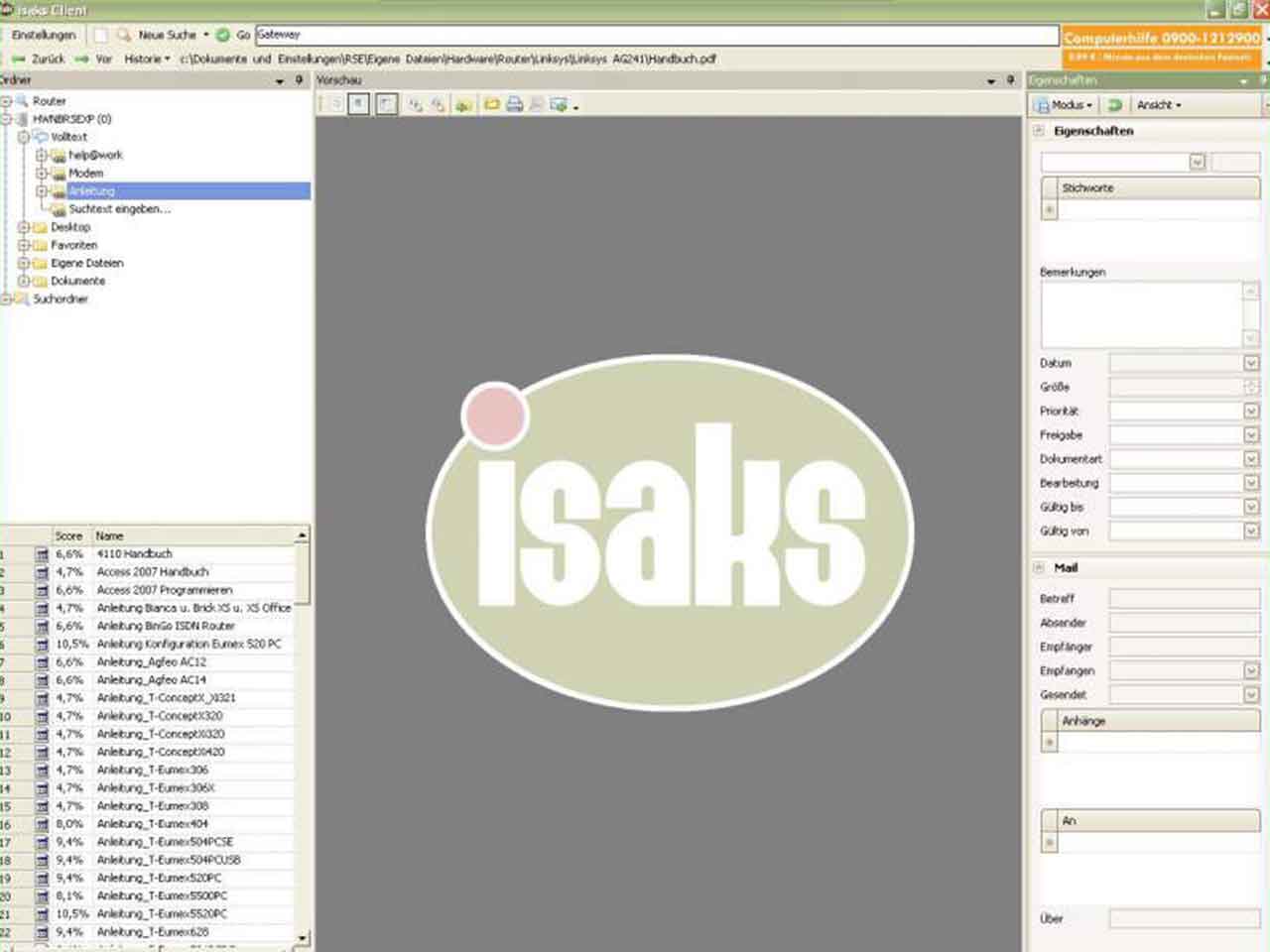Screen dimensions: 1270x952
Task: Open the Historie dropdown
Action: point(147,59)
